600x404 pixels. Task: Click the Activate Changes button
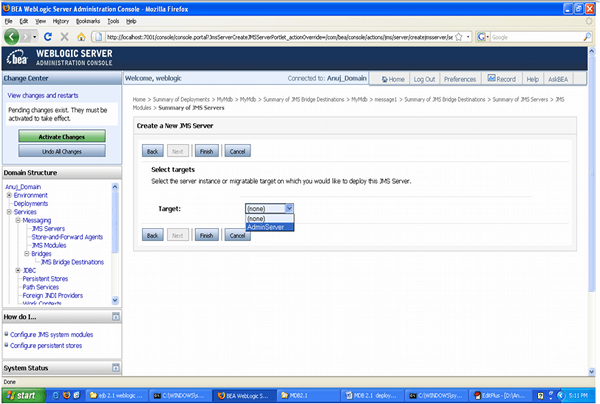(61, 136)
